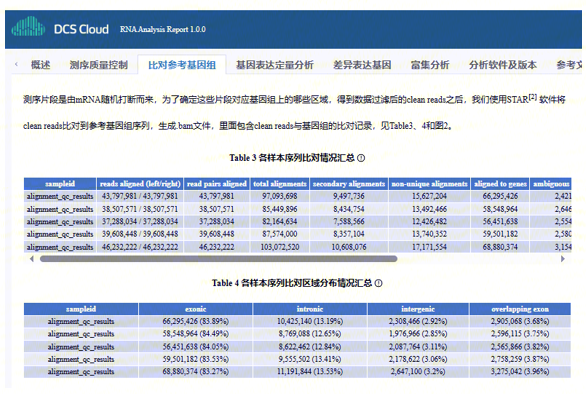Screen dimensions: 586x394
Task: Open the 富集分析 tab
Action: [430, 65]
